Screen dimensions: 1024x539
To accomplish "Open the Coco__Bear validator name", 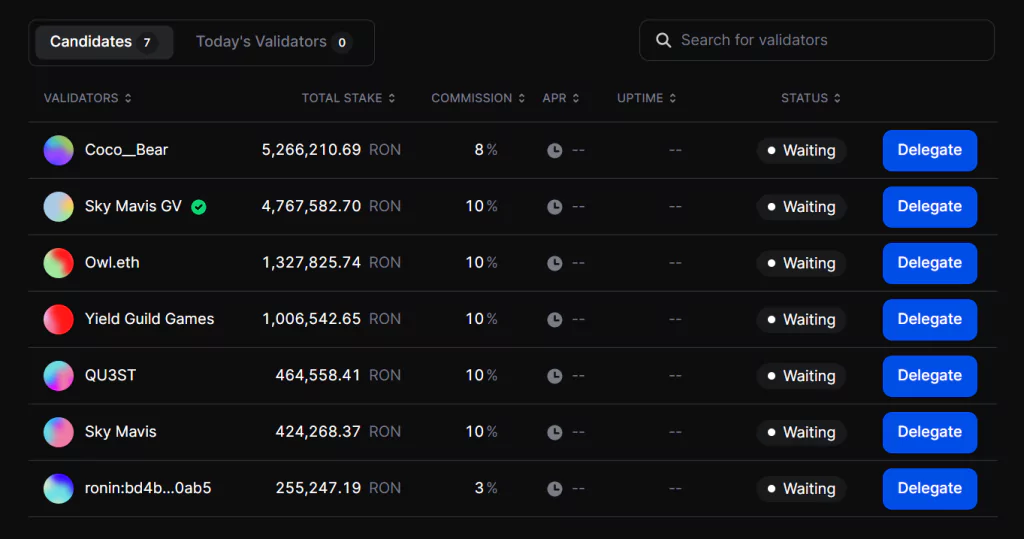I will 126,150.
